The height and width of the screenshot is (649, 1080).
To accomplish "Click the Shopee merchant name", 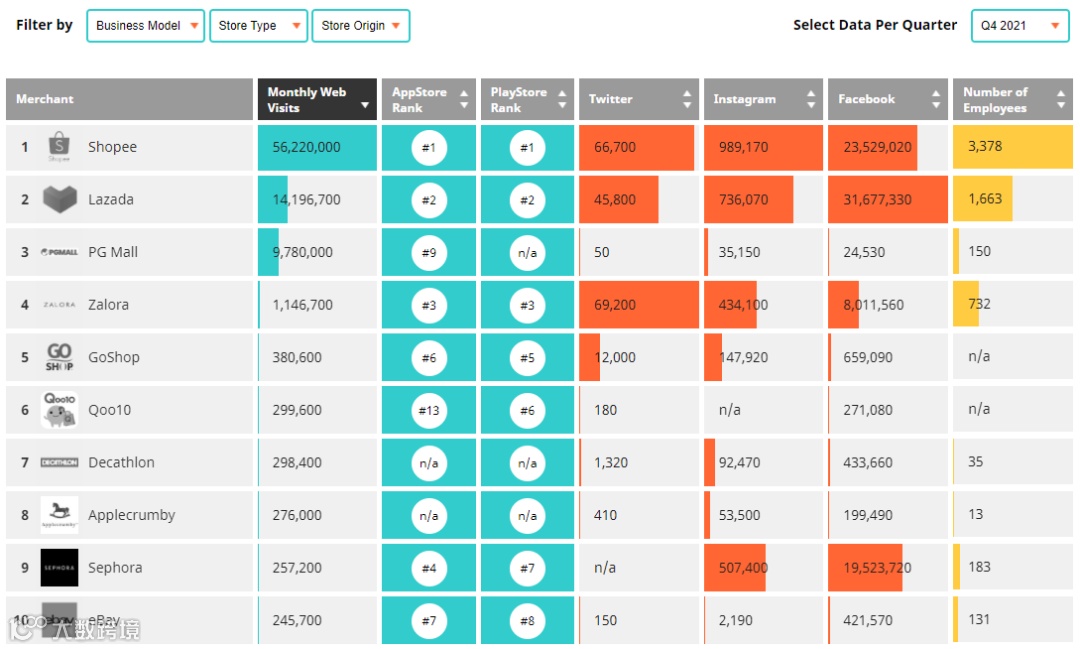I will coord(112,147).
